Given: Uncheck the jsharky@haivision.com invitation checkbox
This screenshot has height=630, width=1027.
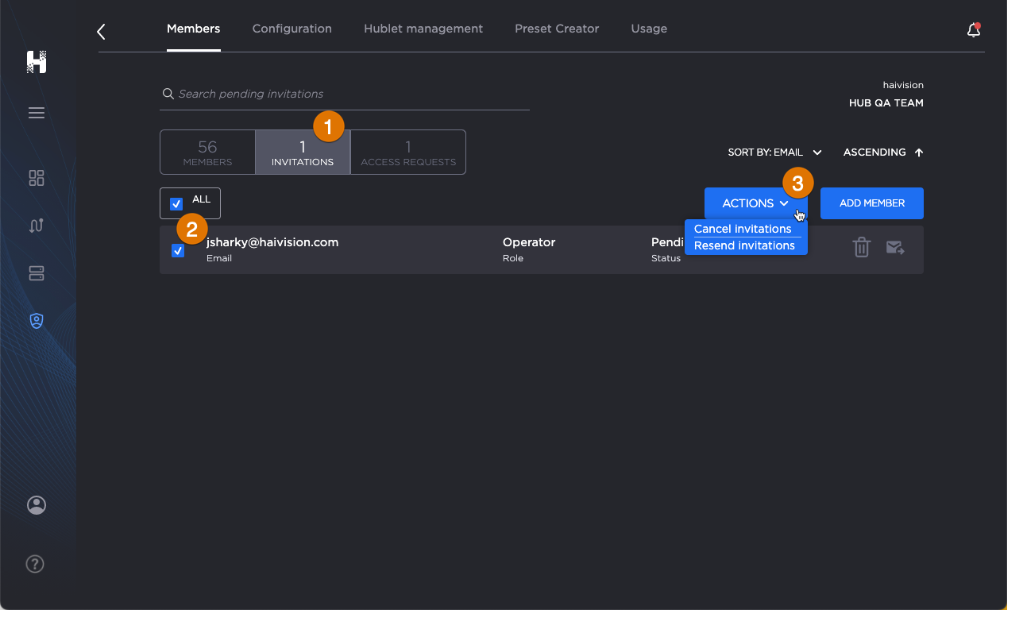Looking at the screenshot, I should (x=178, y=251).
